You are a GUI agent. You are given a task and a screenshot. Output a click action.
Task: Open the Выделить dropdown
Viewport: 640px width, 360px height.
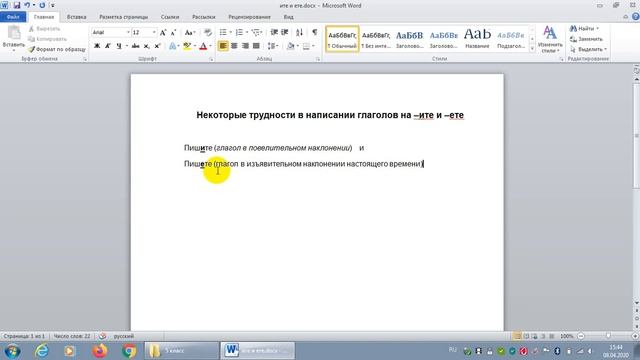[588, 49]
